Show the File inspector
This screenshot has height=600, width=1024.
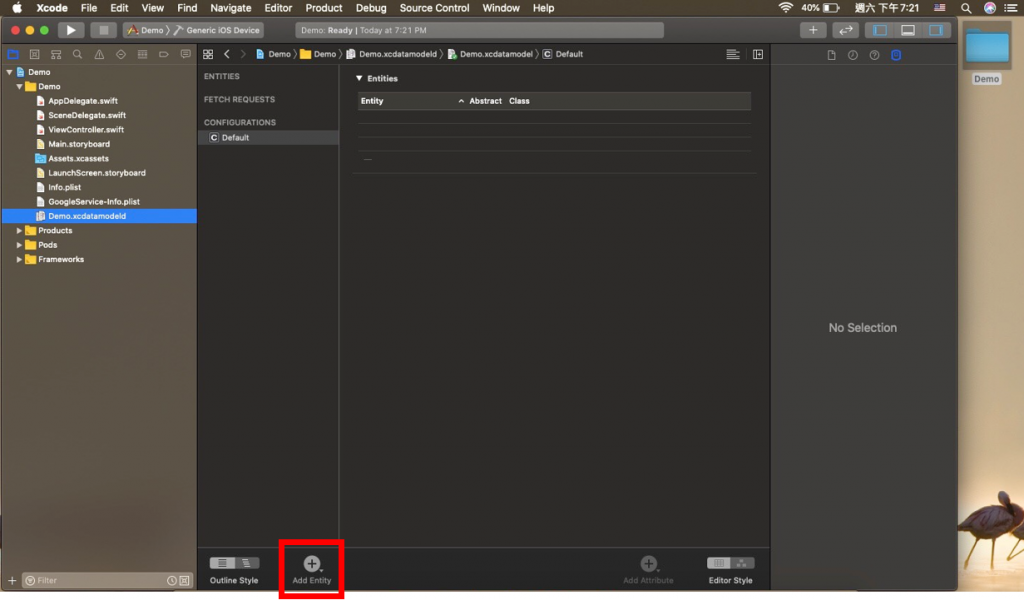(831, 55)
